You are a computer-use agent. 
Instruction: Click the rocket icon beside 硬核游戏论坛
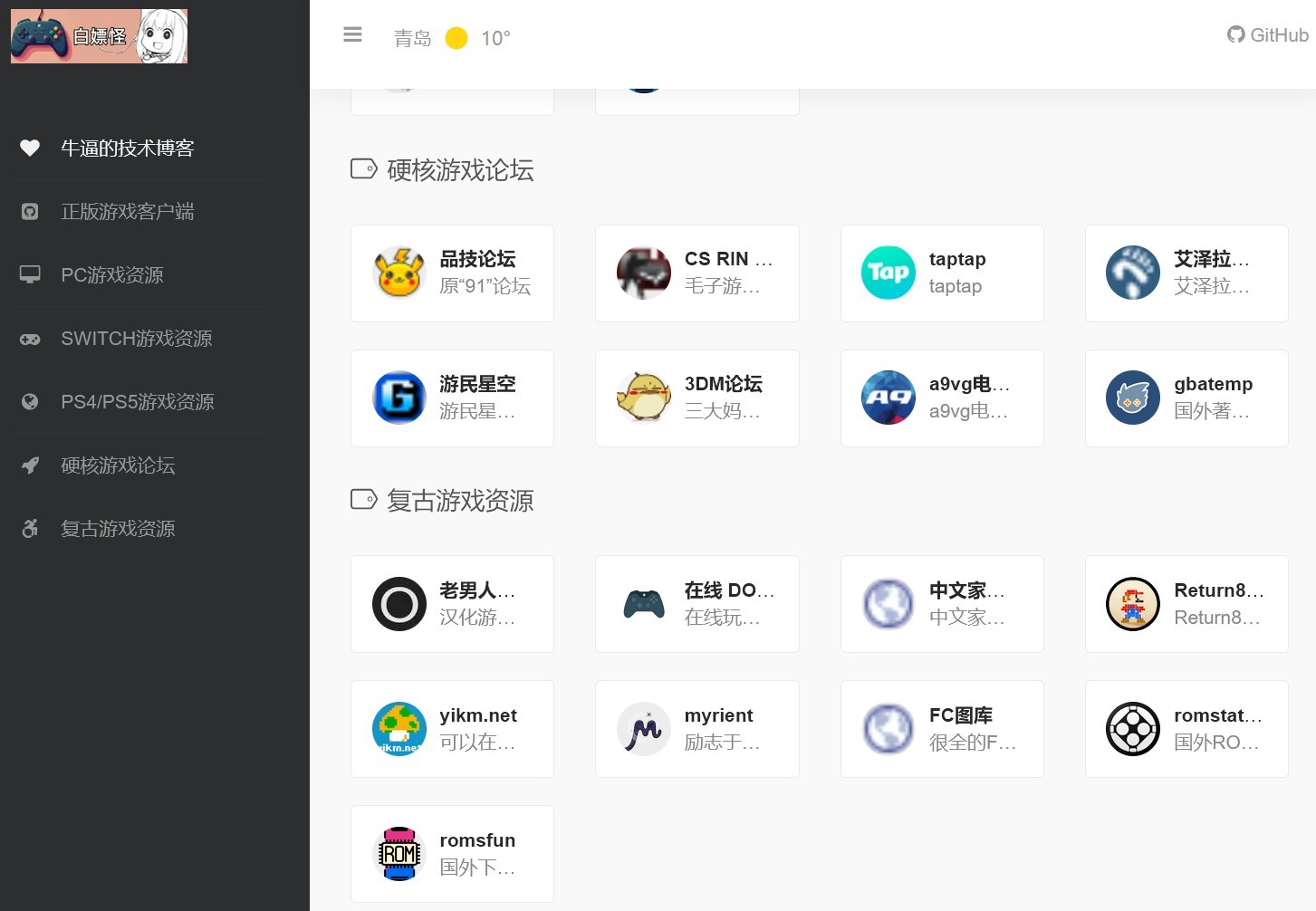(30, 465)
